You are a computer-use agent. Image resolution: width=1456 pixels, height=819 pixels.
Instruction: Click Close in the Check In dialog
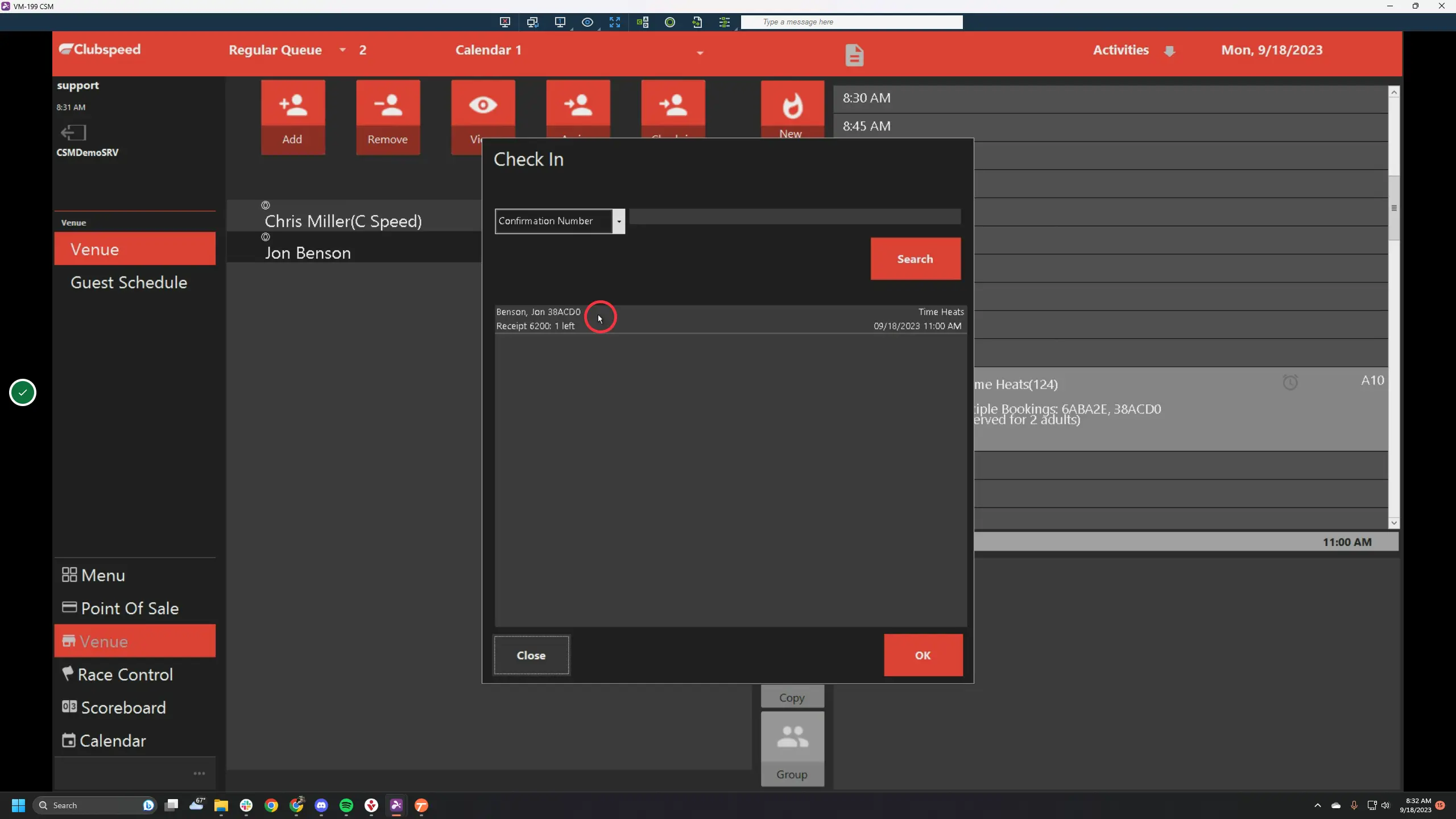tap(531, 655)
